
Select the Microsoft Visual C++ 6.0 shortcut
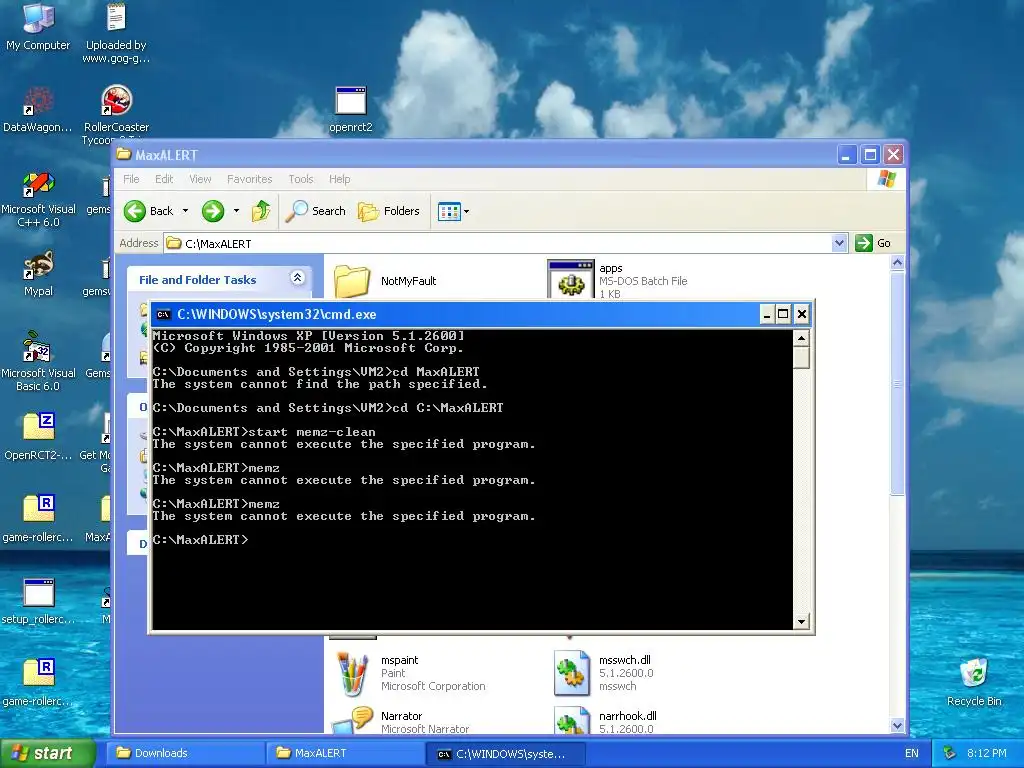point(38,199)
